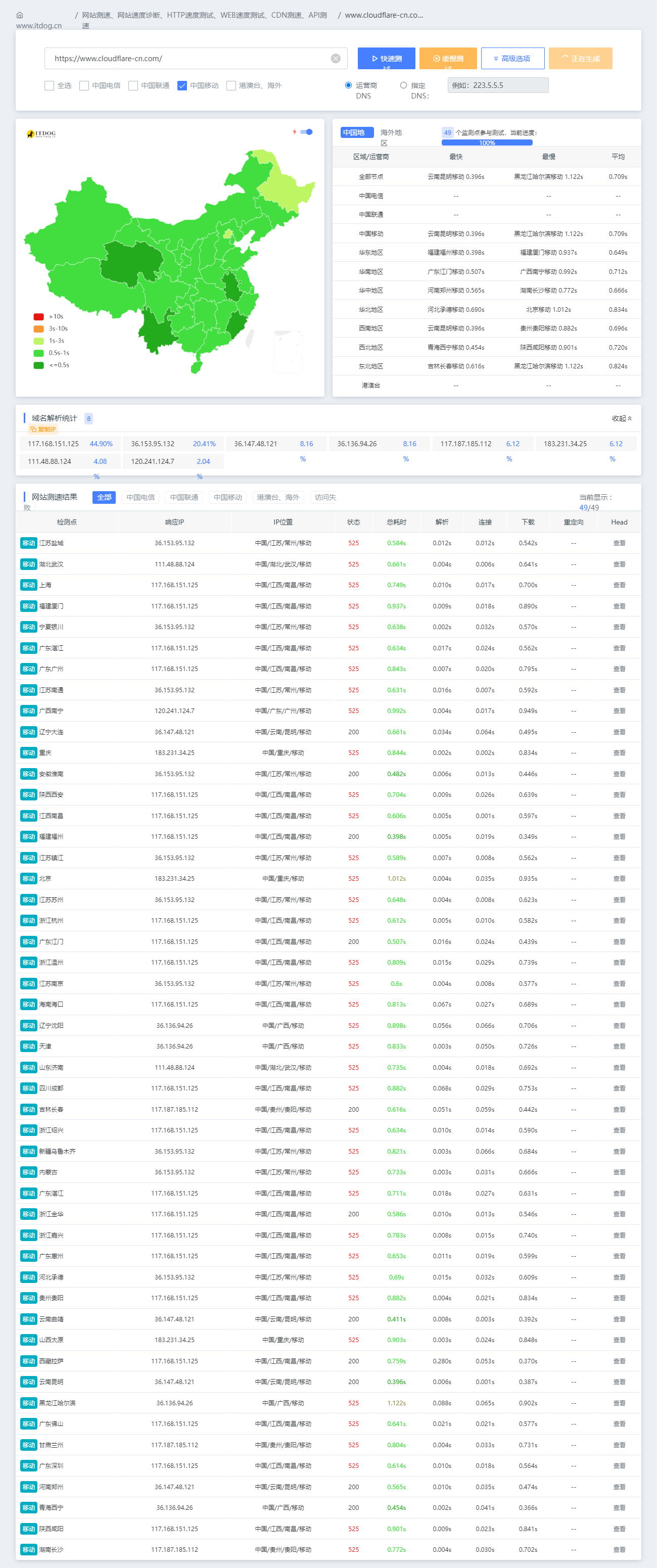Click the DNS stat IP 36.153.95.132

tap(152, 444)
